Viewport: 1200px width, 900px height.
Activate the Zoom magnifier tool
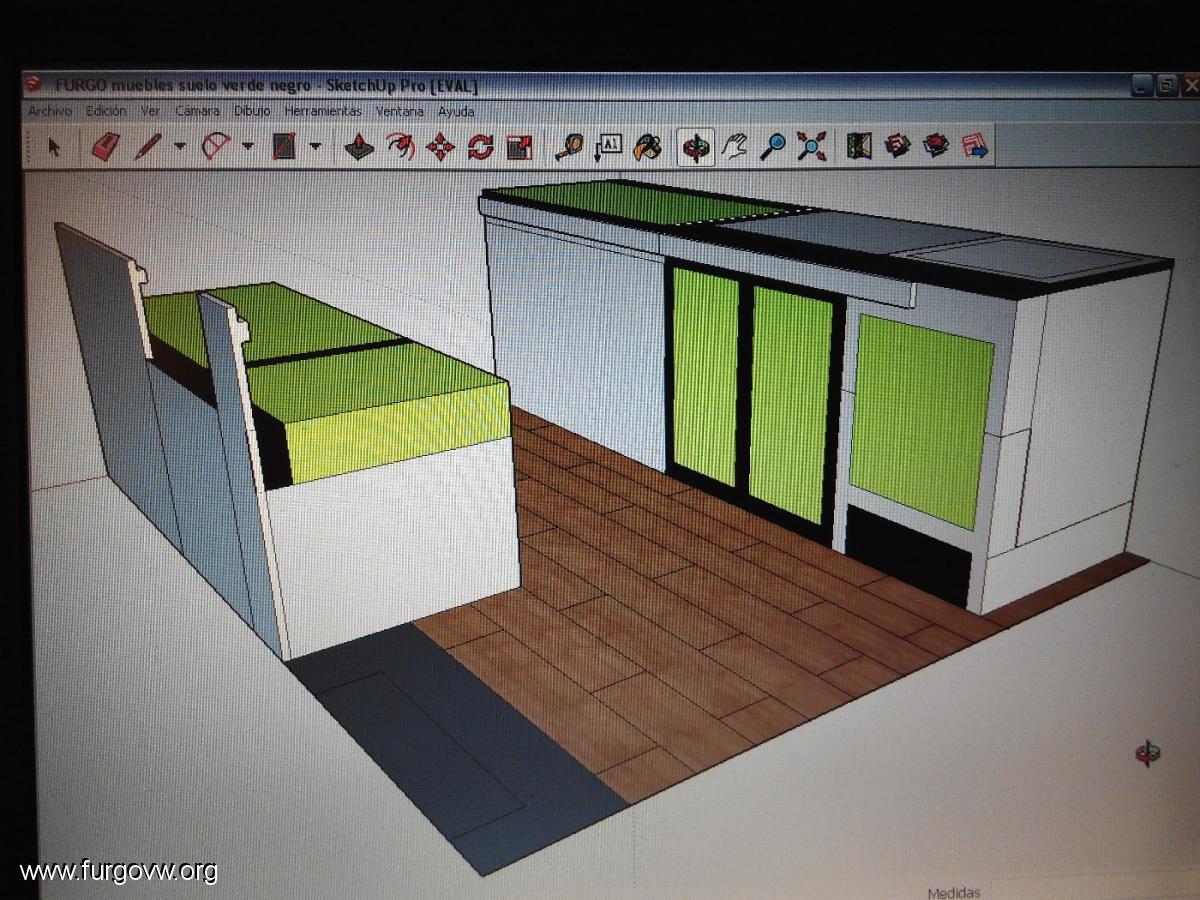tap(772, 147)
